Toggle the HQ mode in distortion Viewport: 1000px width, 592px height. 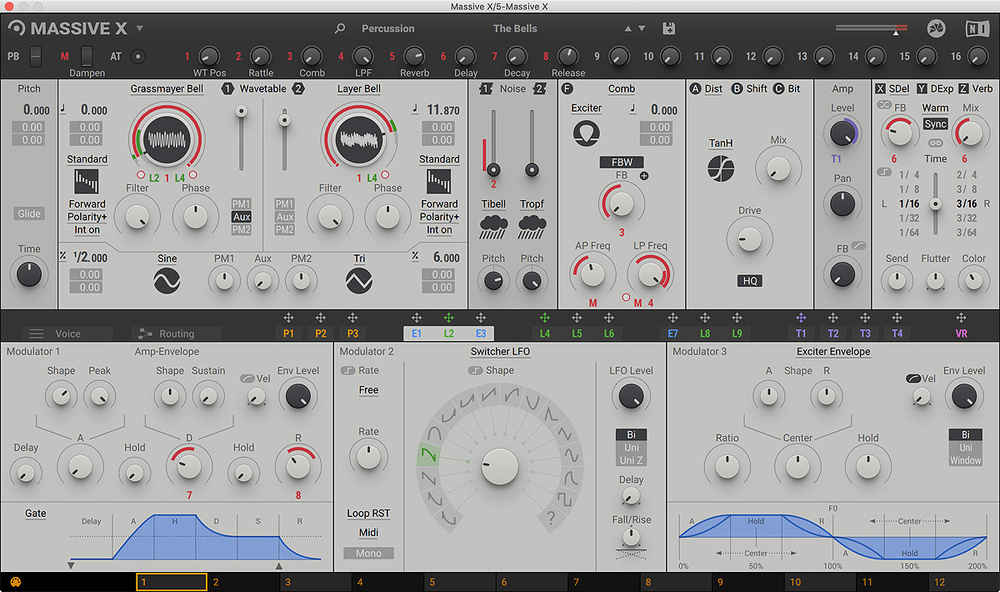tap(750, 281)
